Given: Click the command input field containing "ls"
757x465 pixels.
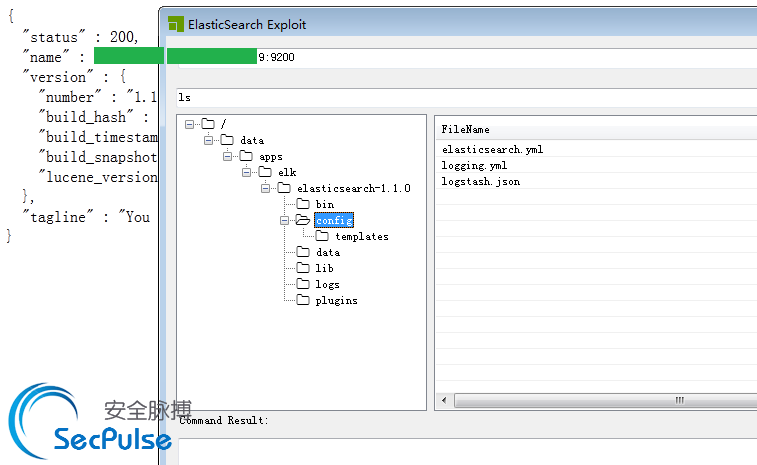Looking at the screenshot, I should click(x=466, y=98).
